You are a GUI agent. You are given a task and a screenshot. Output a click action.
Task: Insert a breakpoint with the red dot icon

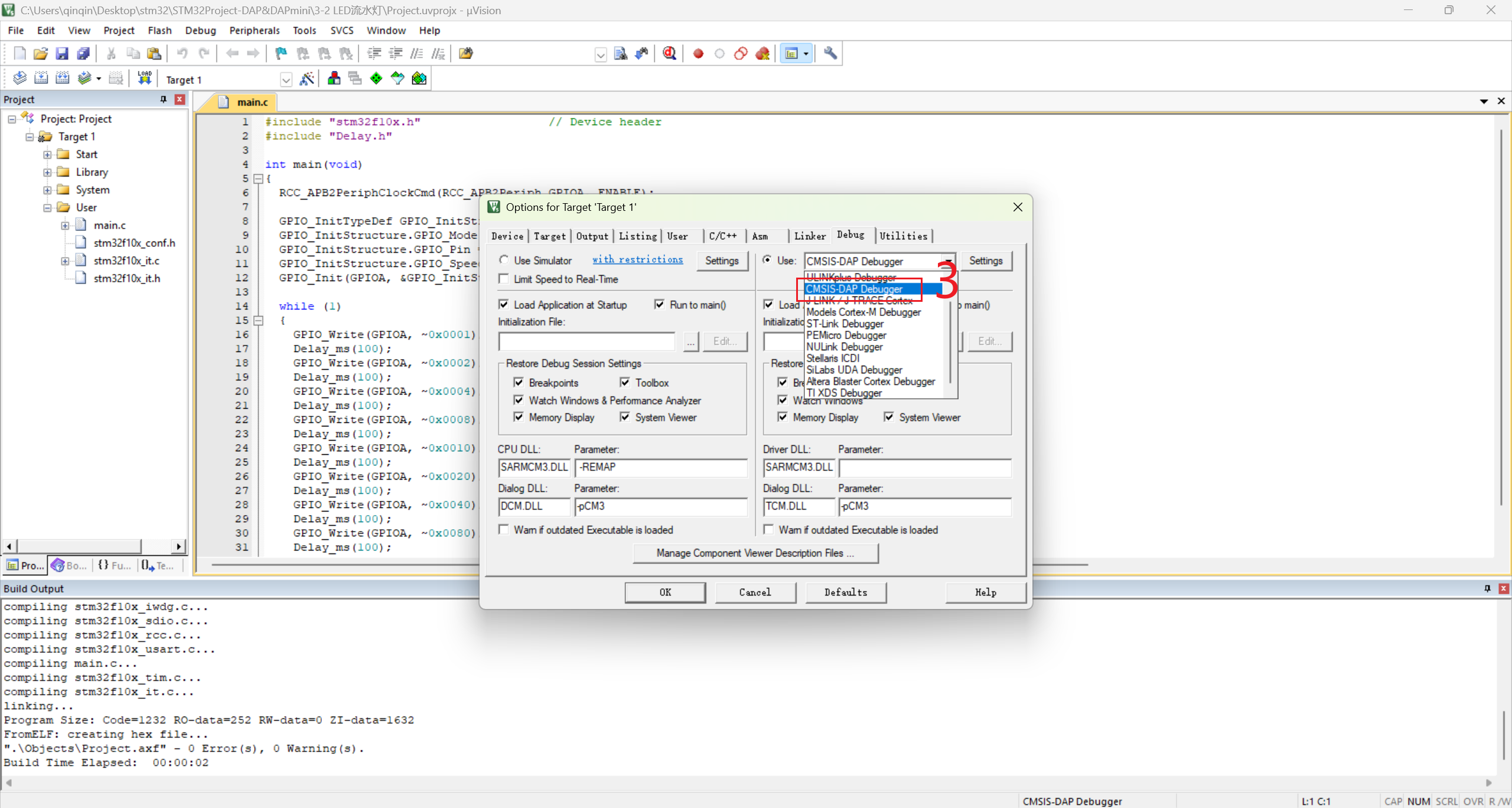click(x=698, y=54)
